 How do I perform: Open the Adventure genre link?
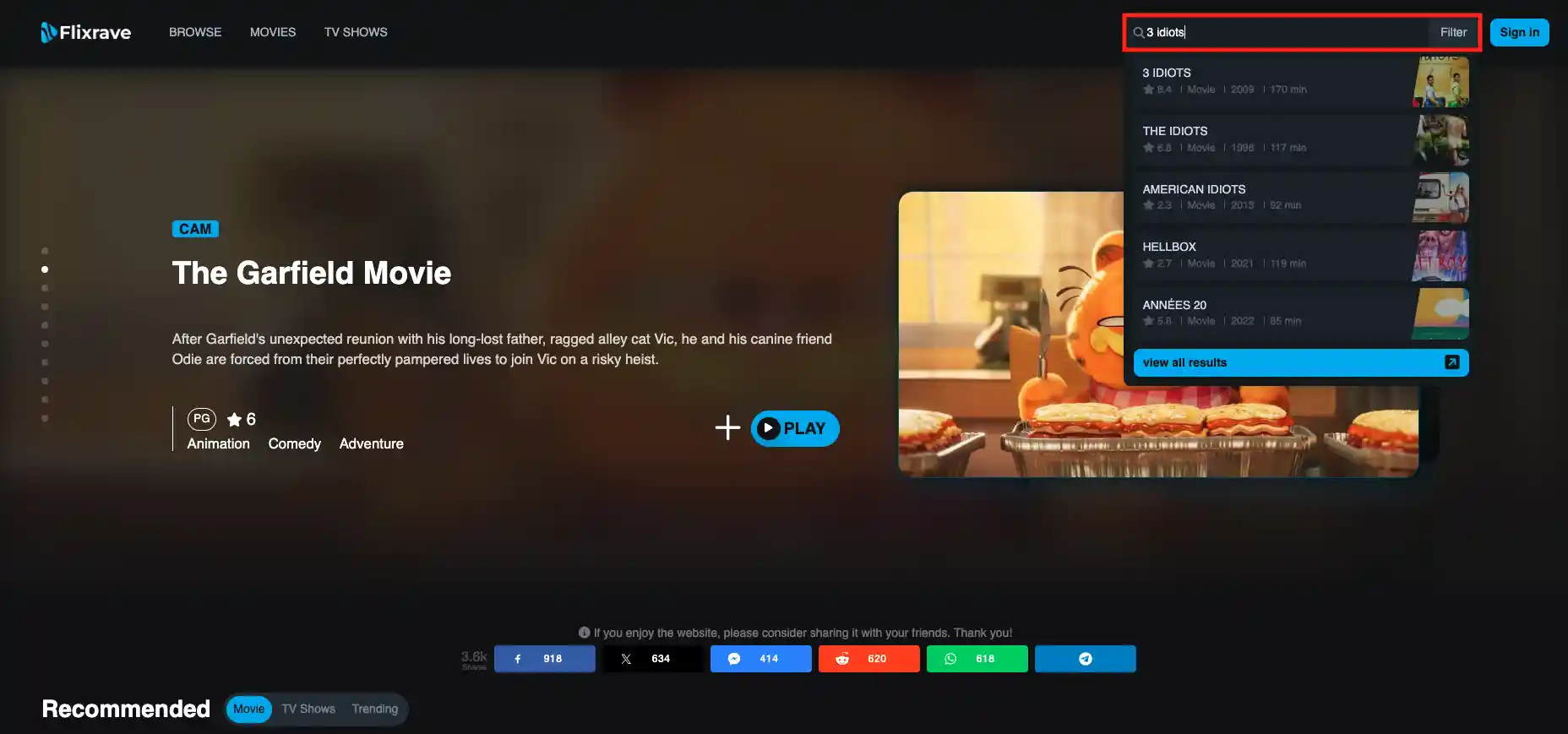[x=372, y=443]
